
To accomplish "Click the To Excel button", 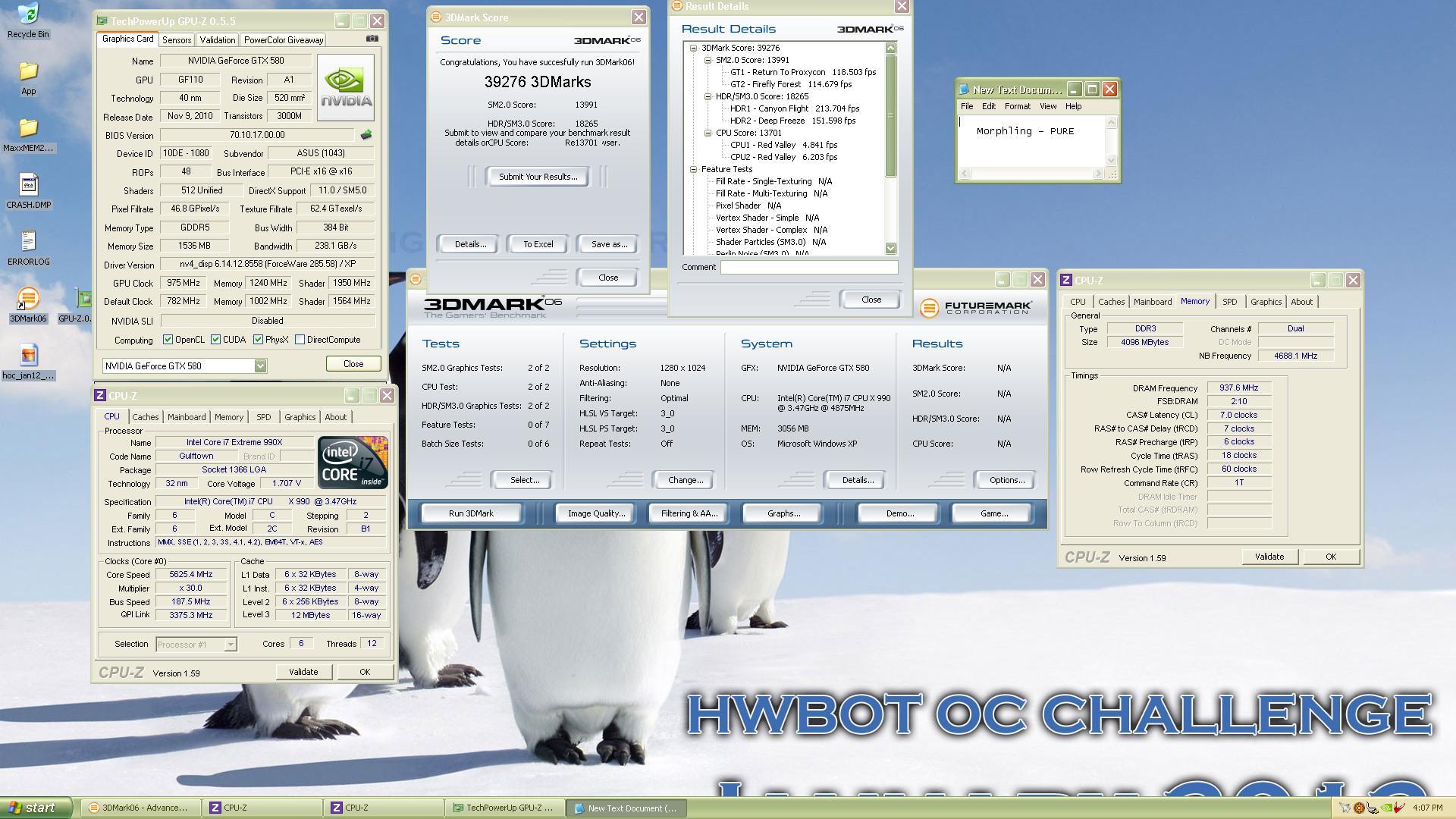I will 538,244.
